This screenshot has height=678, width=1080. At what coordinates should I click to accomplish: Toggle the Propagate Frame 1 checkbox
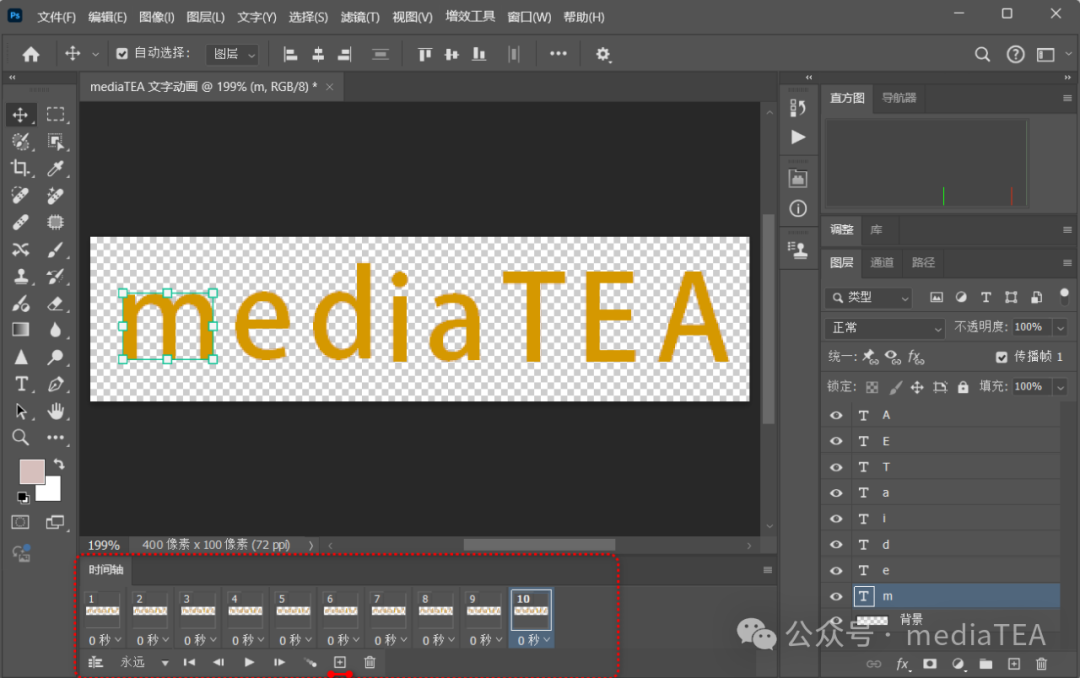click(1001, 357)
